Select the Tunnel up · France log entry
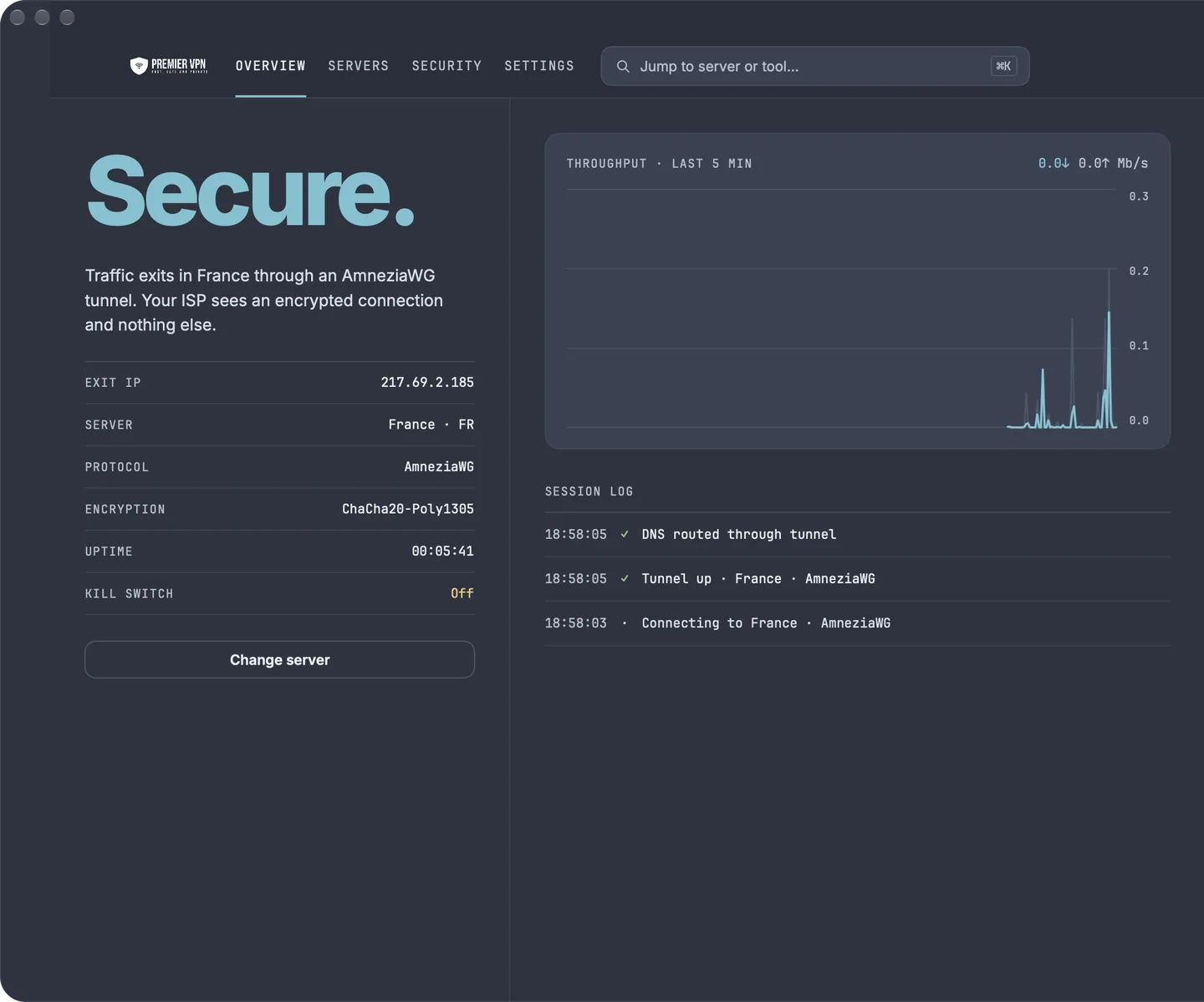Viewport: 1204px width, 1002px height. click(x=857, y=578)
